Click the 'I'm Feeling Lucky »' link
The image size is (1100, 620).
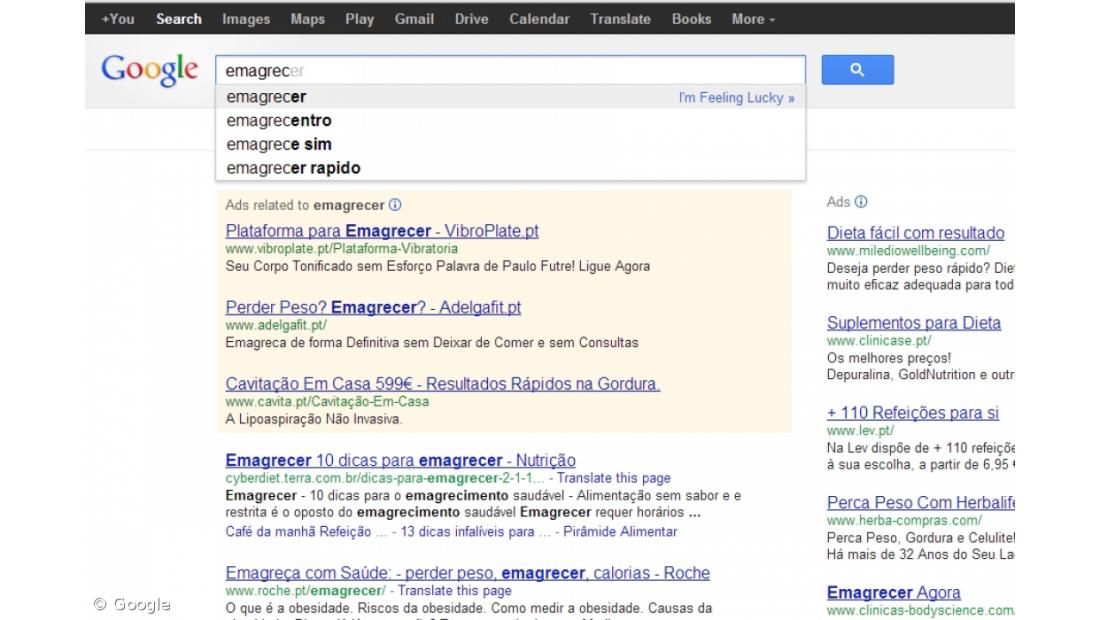tap(735, 97)
